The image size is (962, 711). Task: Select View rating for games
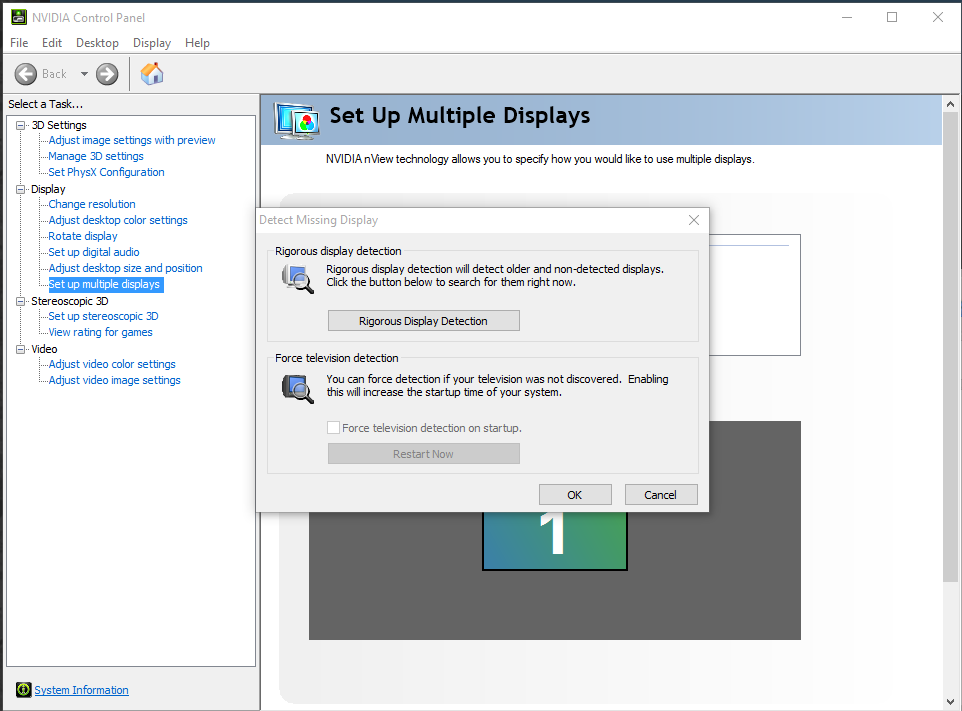point(100,332)
